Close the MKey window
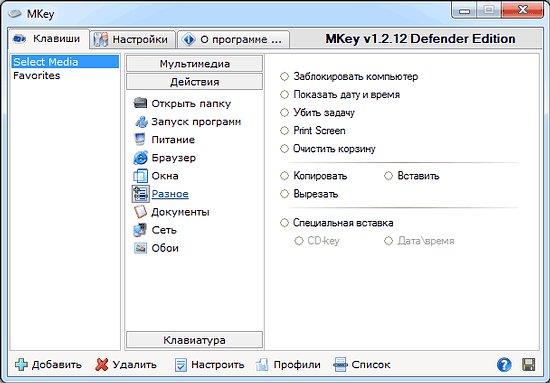Screen dimensions: 550x383 pos(523,10)
